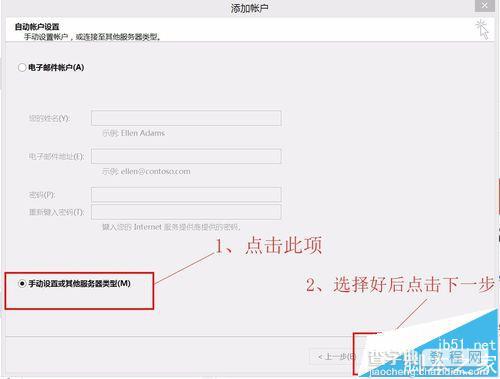The width and height of the screenshot is (500, 379).
Task: Close the 添加帐户 dialog
Action: [x=484, y=6]
